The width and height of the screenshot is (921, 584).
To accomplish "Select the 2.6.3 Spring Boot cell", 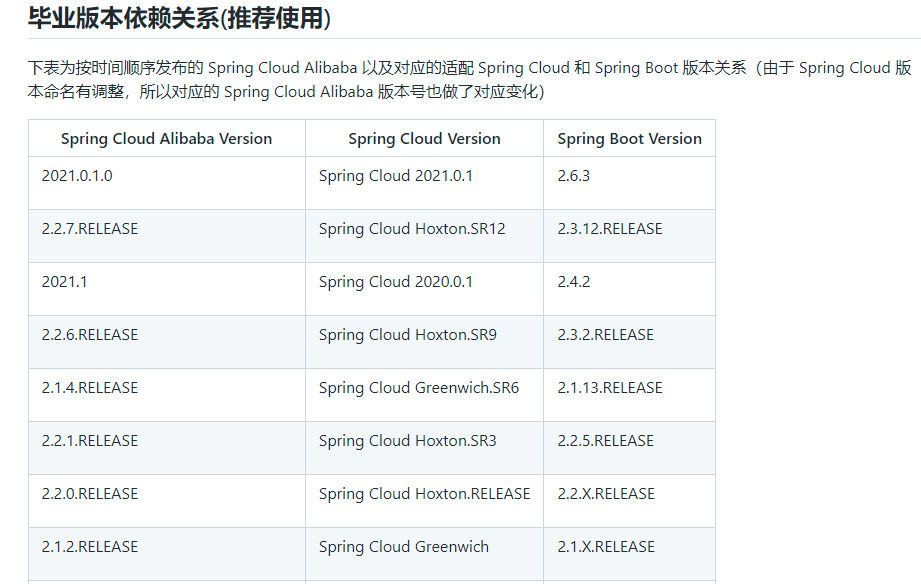I will [x=574, y=176].
